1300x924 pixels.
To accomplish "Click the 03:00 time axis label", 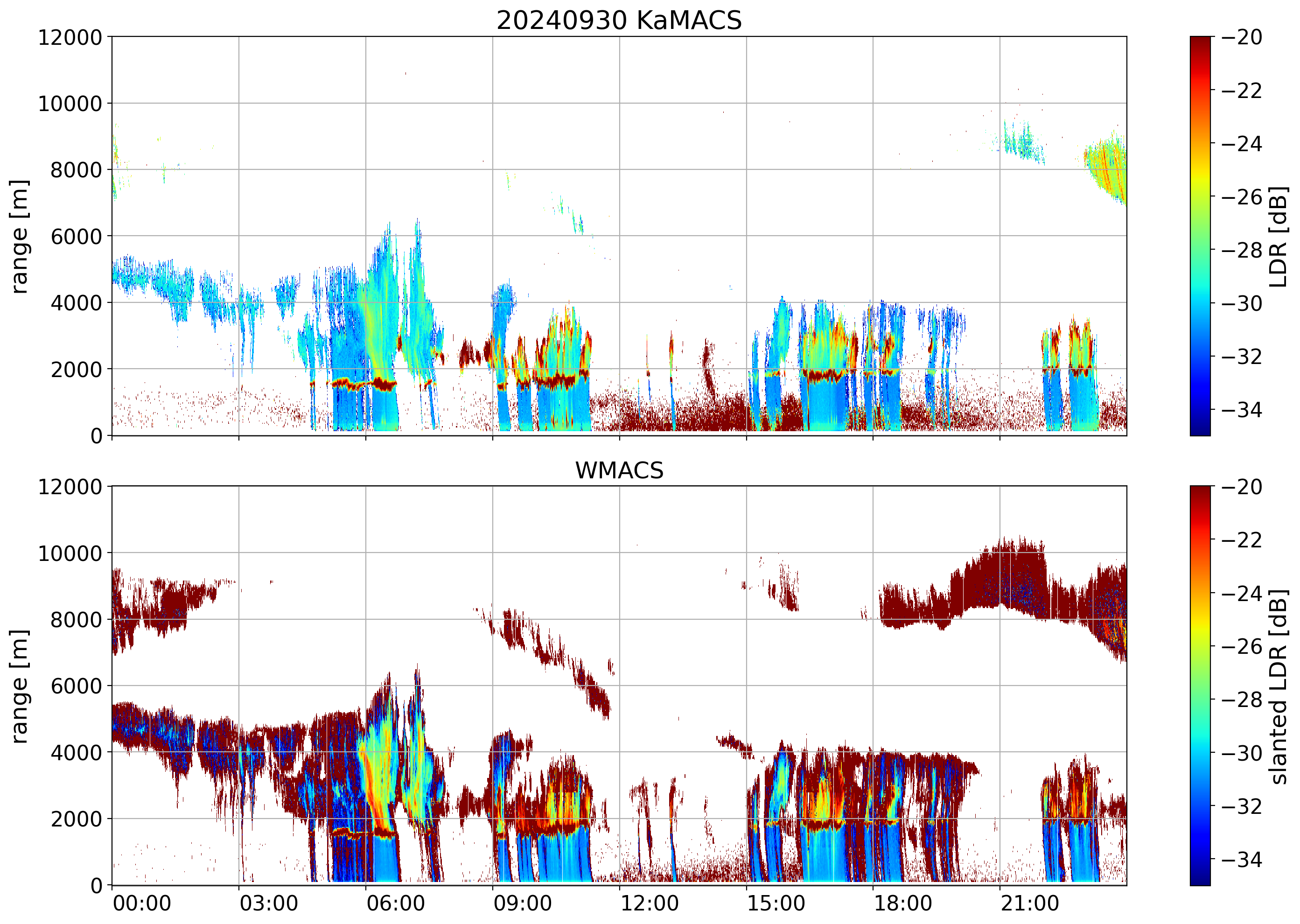I will [x=268, y=903].
